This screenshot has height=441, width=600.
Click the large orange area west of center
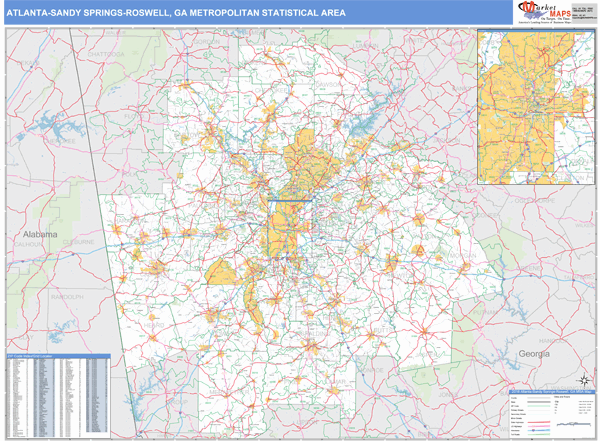coord(222,273)
